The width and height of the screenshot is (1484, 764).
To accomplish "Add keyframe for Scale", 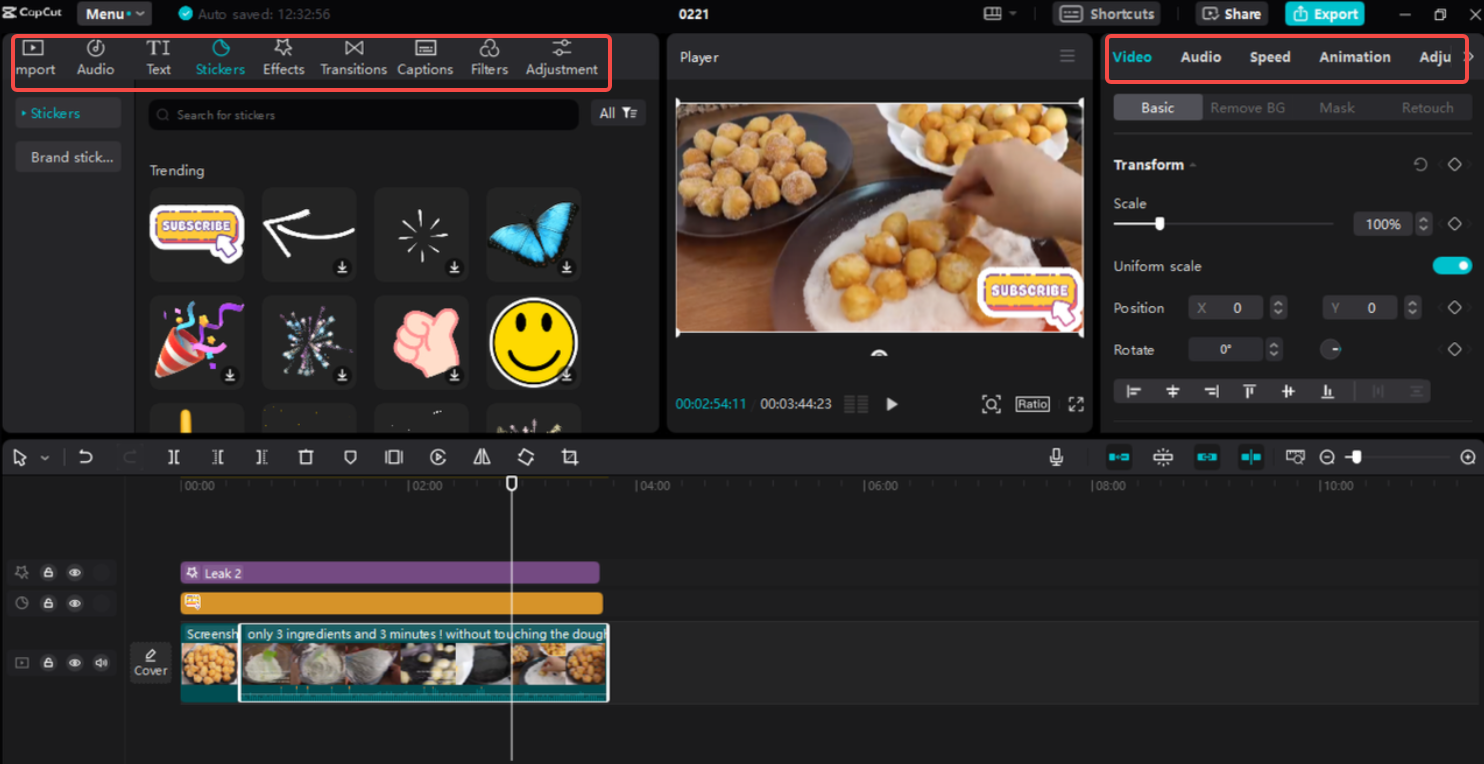I will tap(1455, 224).
